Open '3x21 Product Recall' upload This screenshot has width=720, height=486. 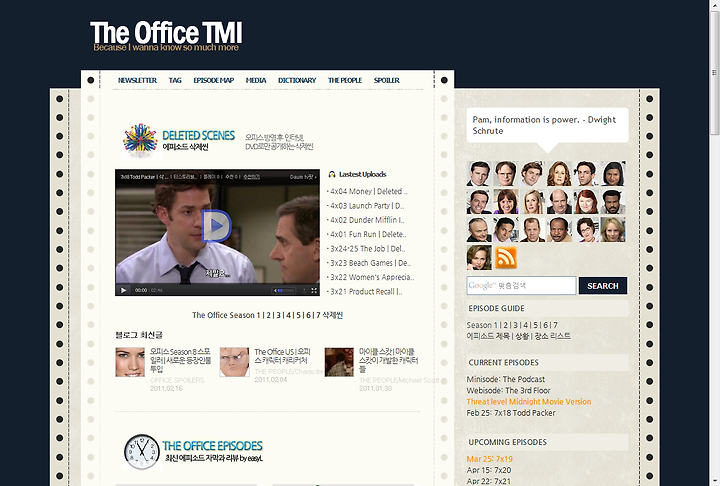[366, 292]
